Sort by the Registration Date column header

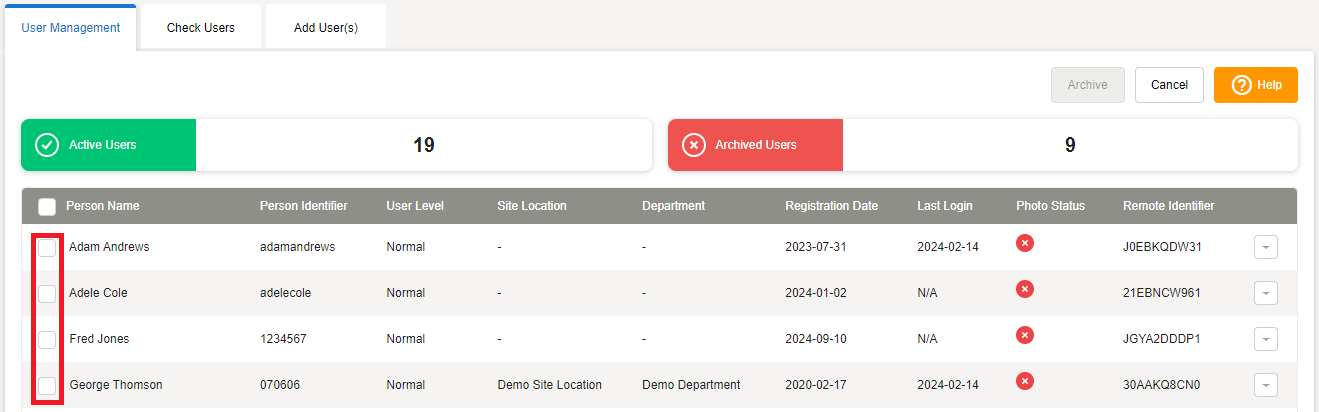[831, 206]
